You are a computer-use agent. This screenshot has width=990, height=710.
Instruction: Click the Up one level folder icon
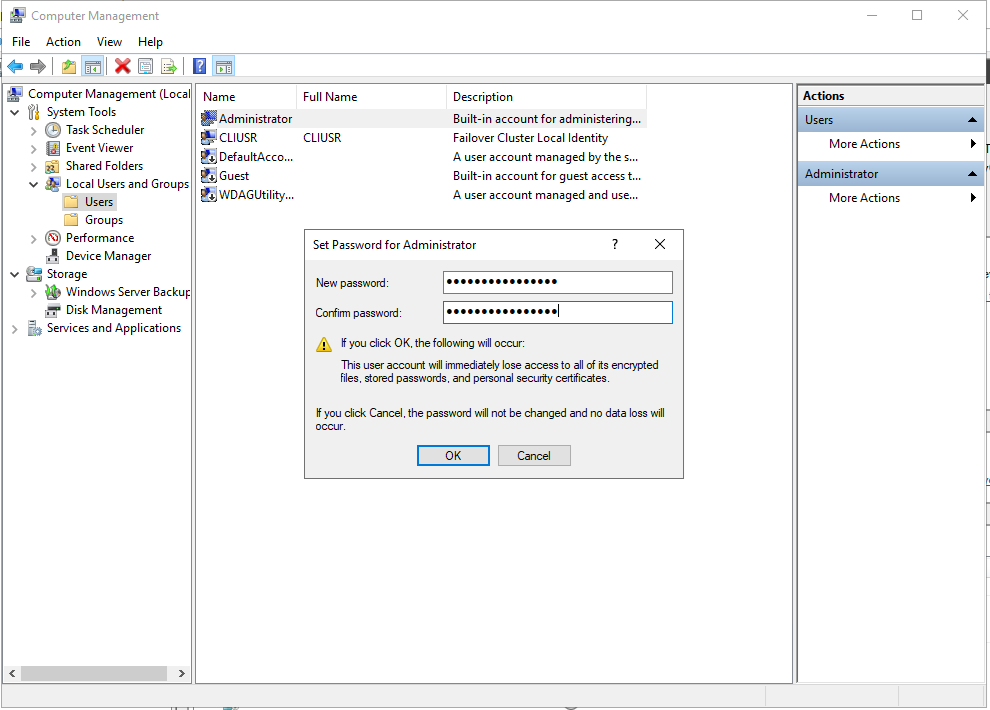coord(68,66)
